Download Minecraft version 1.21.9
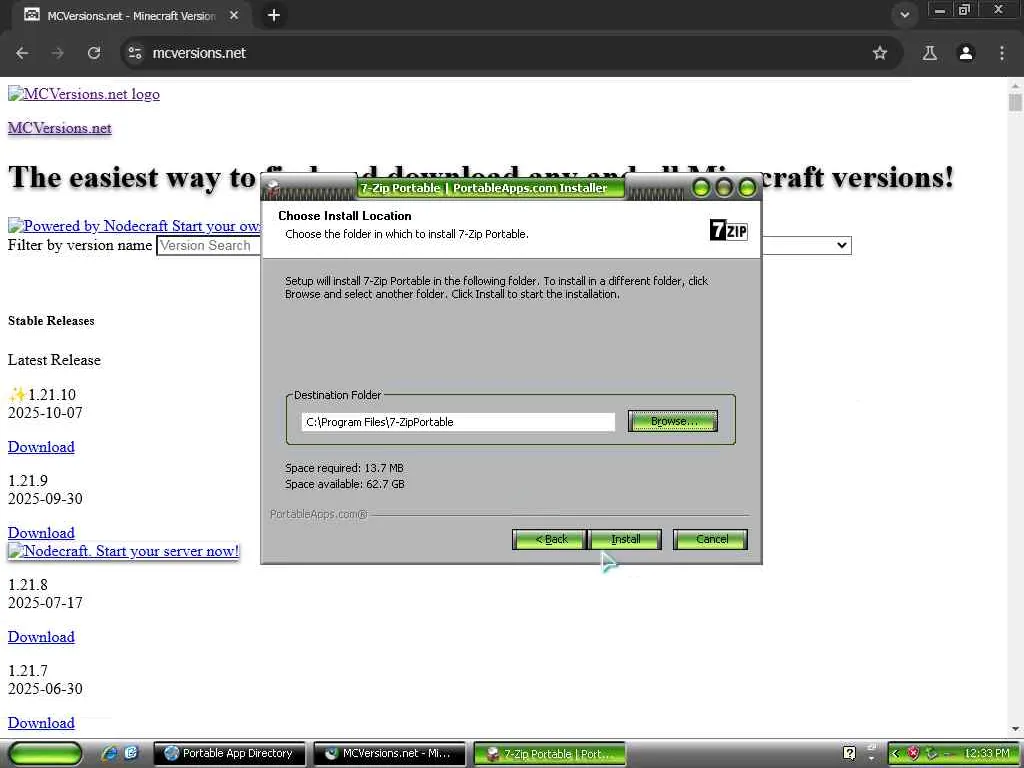This screenshot has width=1024, height=768. pos(41,533)
